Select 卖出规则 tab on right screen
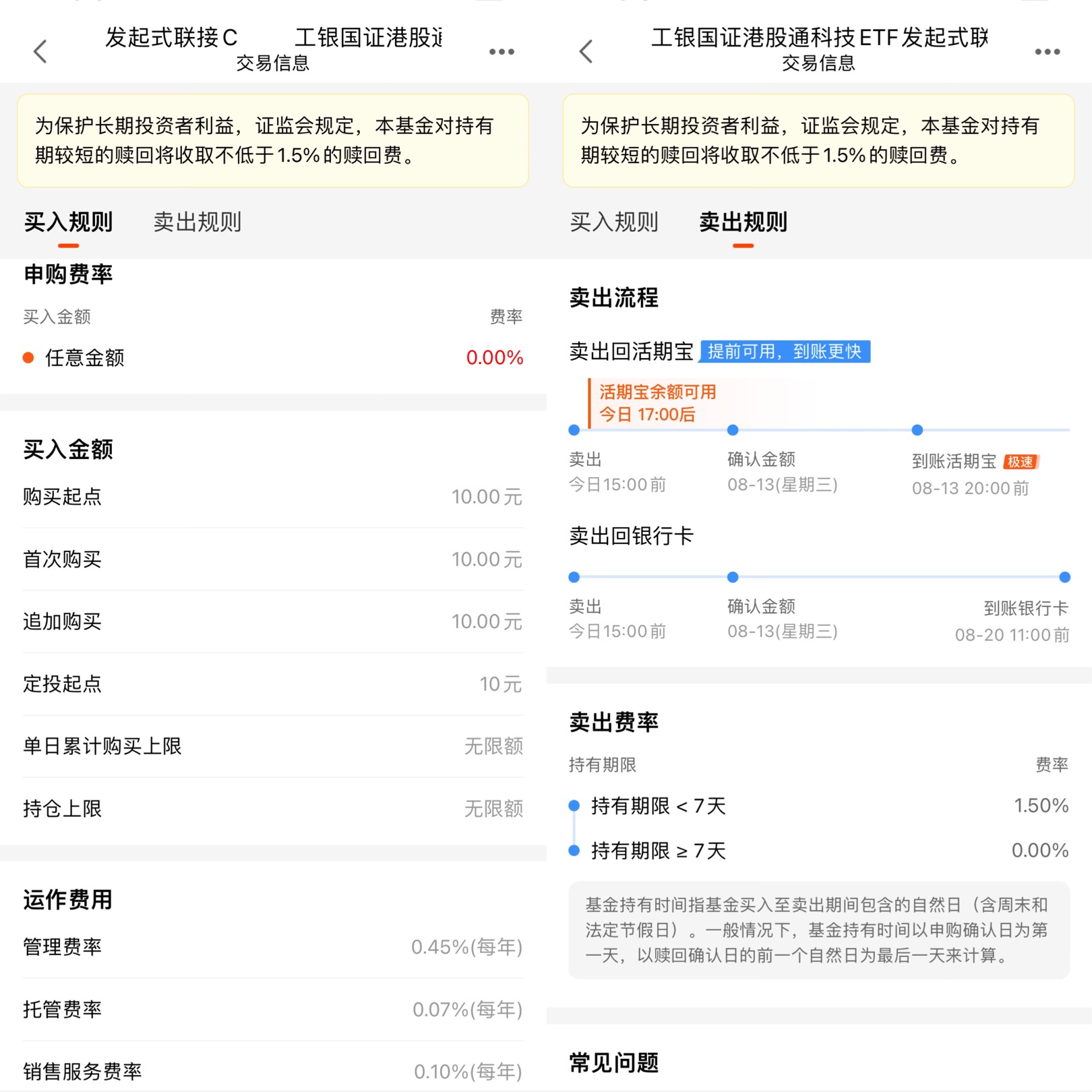The image size is (1092, 1092). [x=744, y=222]
